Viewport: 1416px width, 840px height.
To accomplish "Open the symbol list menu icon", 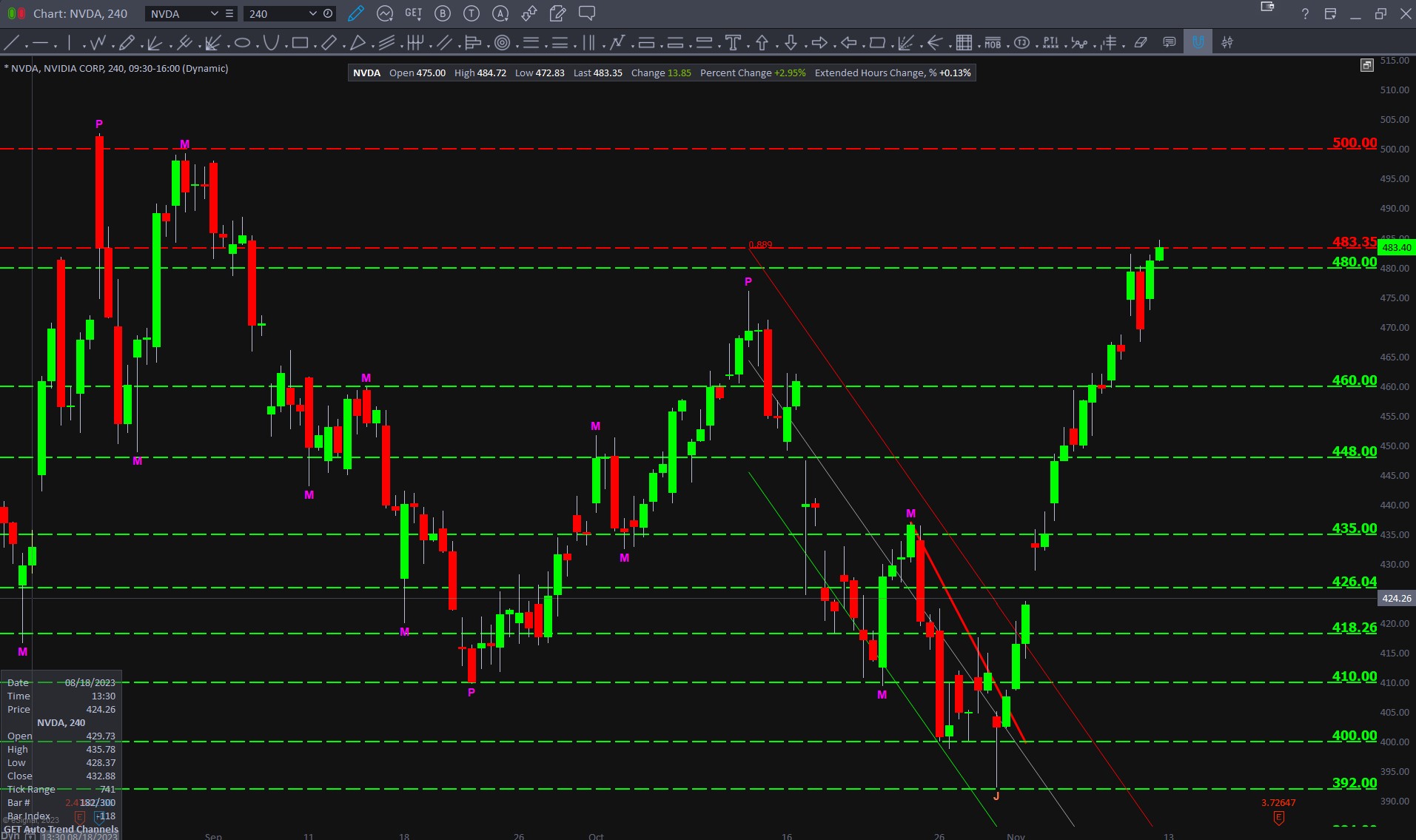I will point(229,13).
